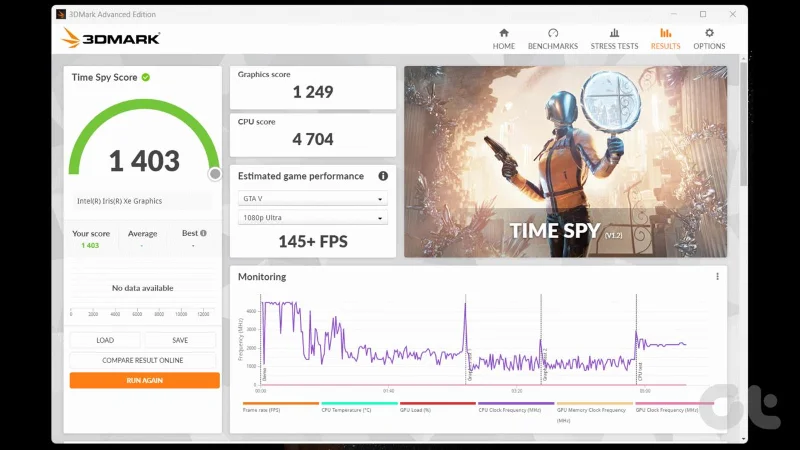The image size is (800, 450).
Task: Click the orange RUN AGAIN button
Action: coord(145,381)
